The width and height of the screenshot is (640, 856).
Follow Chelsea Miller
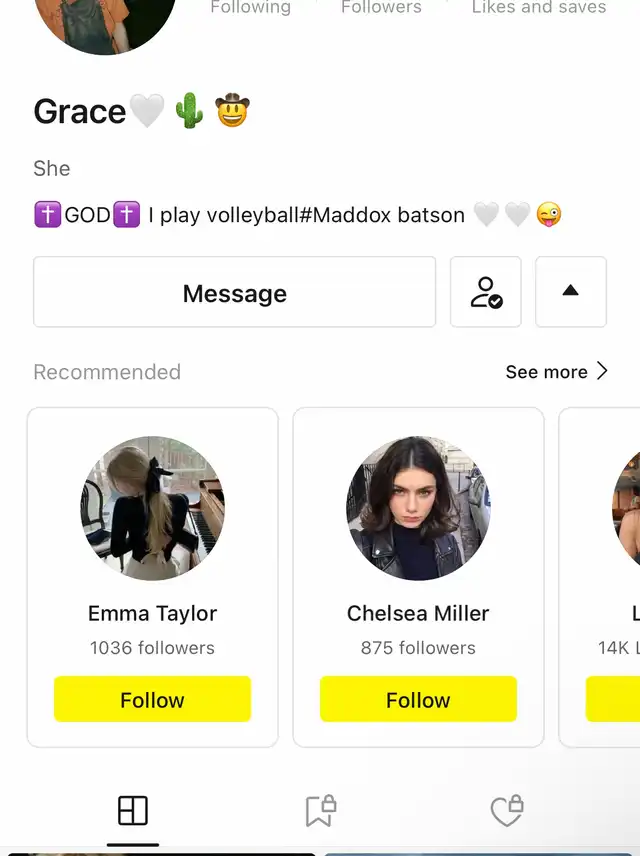[x=418, y=699]
